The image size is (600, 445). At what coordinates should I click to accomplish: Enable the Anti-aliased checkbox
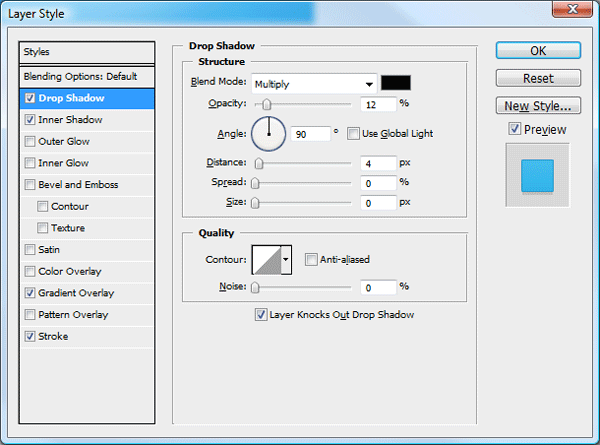pos(311,260)
